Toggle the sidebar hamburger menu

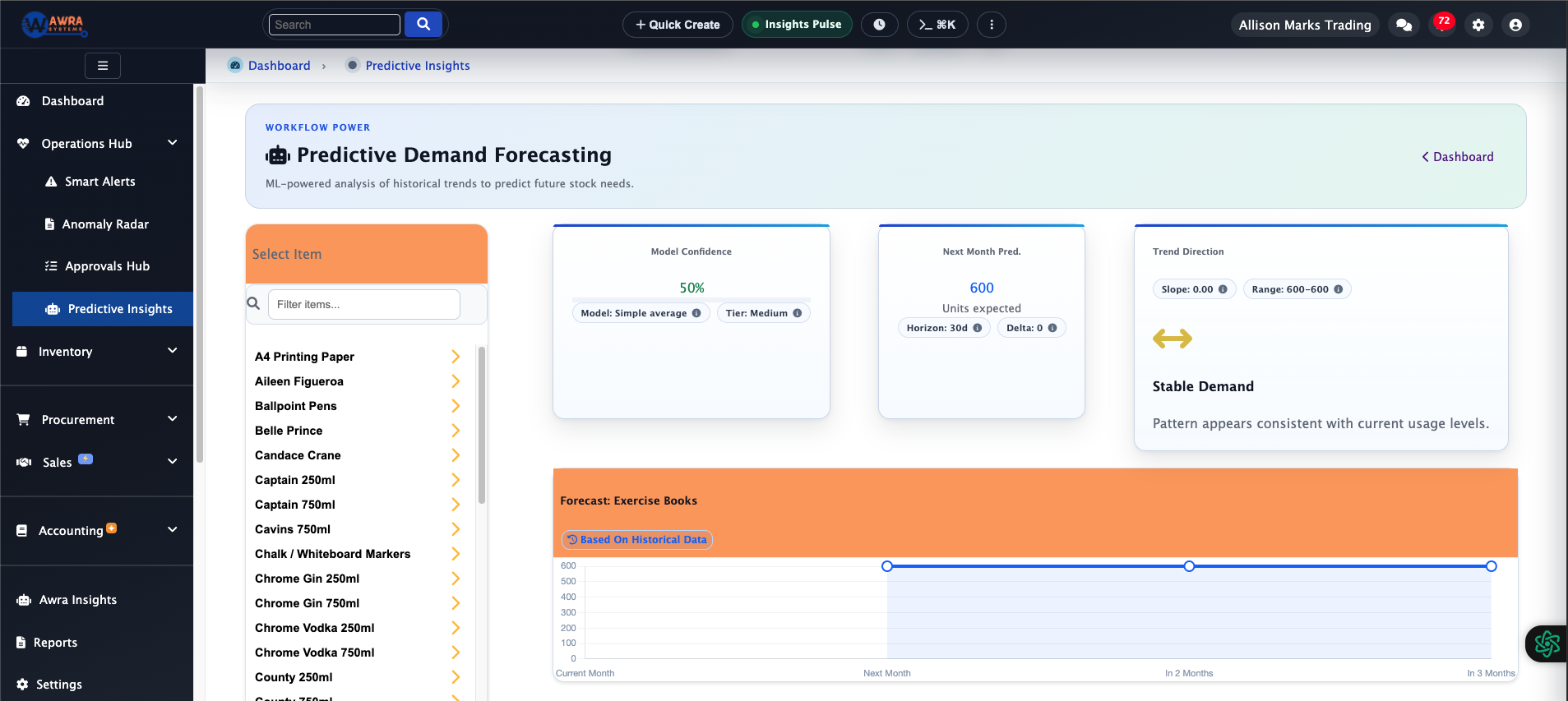coord(103,66)
